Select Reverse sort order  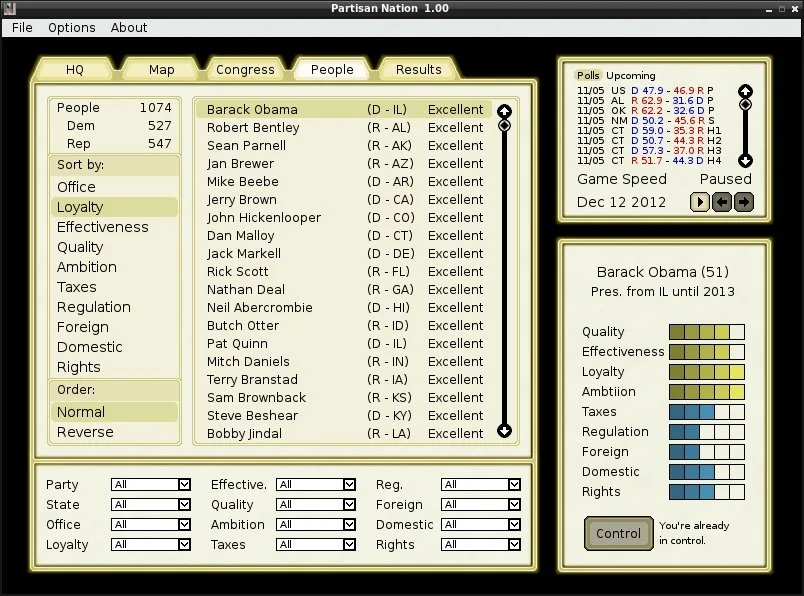[x=85, y=432]
